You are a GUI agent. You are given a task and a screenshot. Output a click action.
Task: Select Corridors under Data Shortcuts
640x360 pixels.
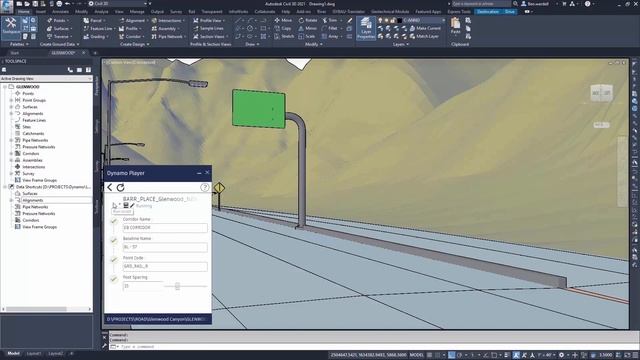point(31,220)
